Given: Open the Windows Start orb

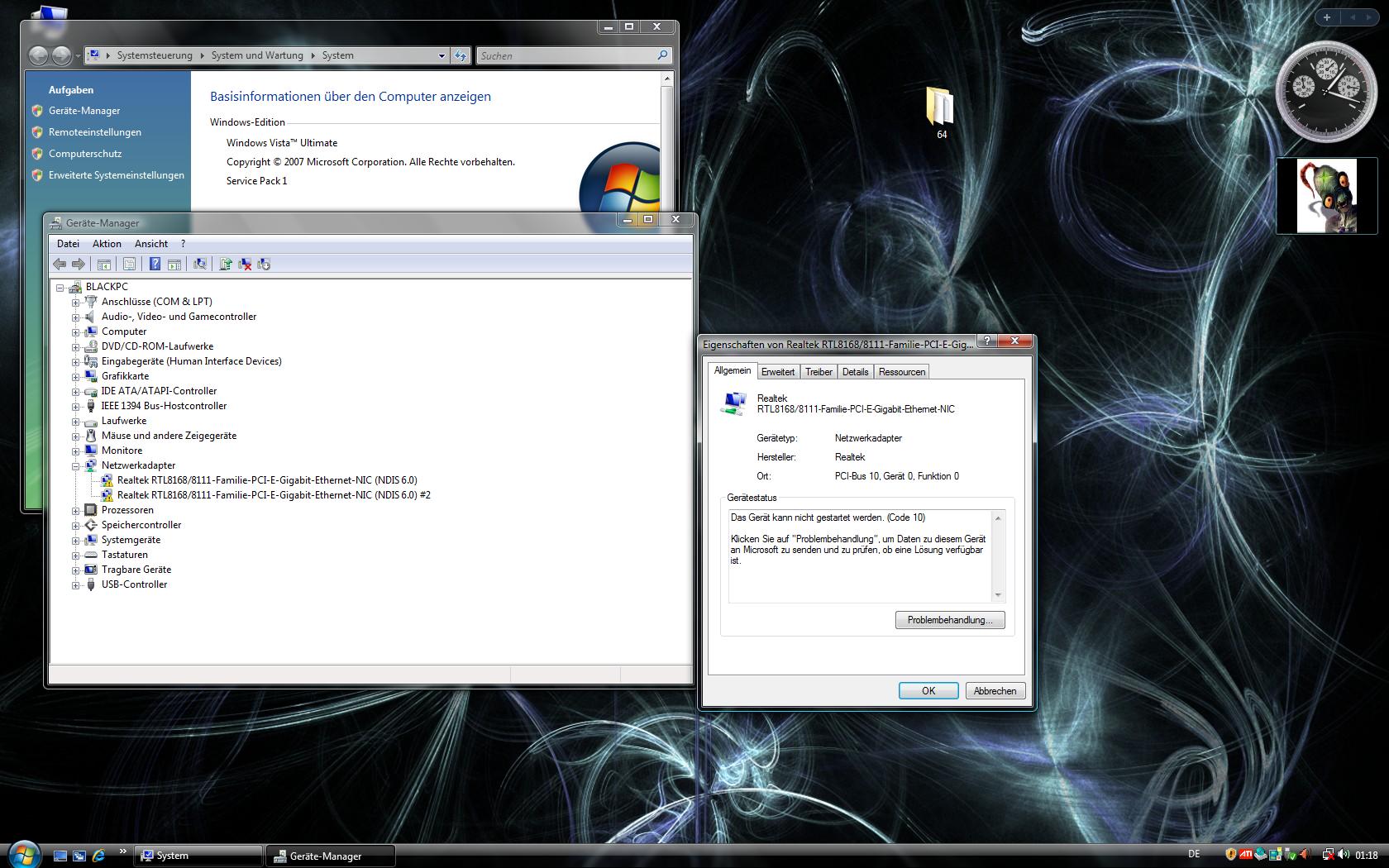Looking at the screenshot, I should tap(23, 855).
